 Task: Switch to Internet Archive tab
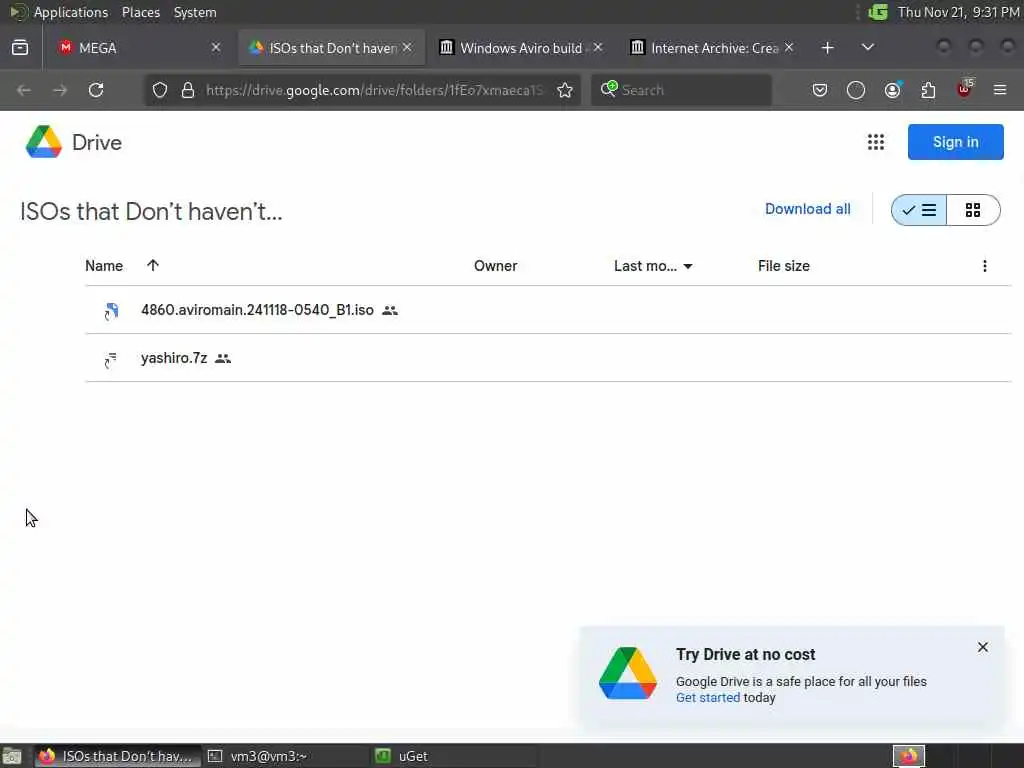[x=712, y=48]
